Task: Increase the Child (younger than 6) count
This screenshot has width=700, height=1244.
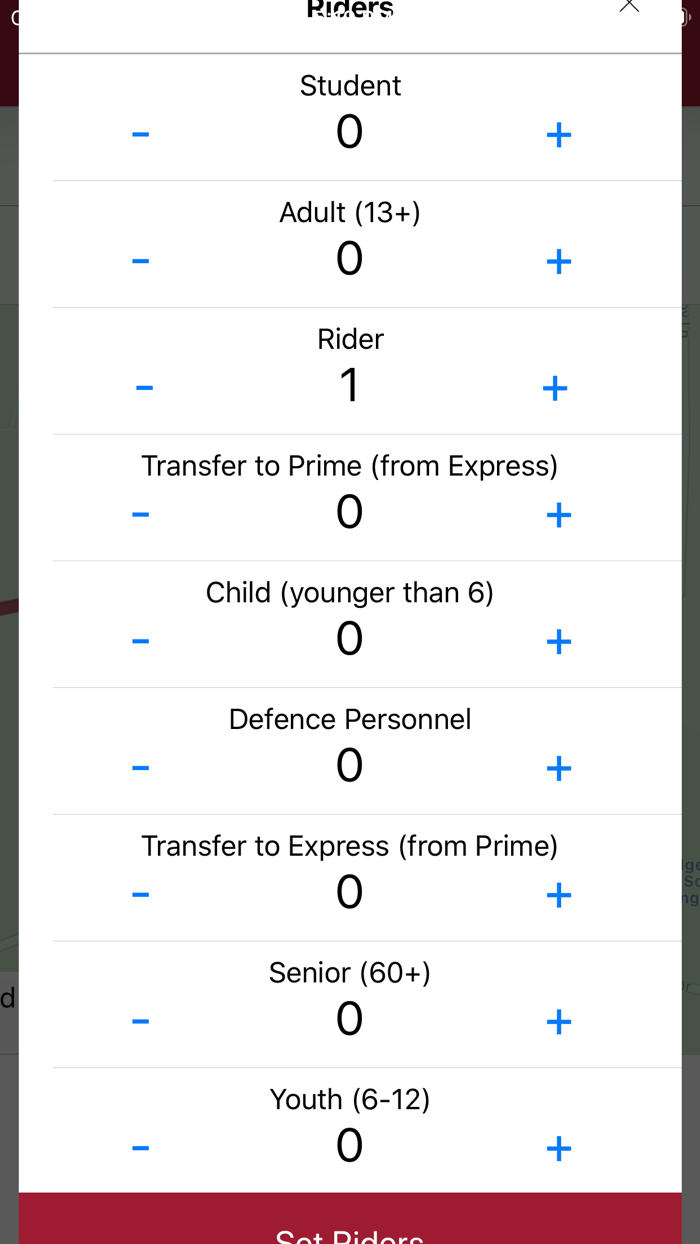Action: [559, 641]
